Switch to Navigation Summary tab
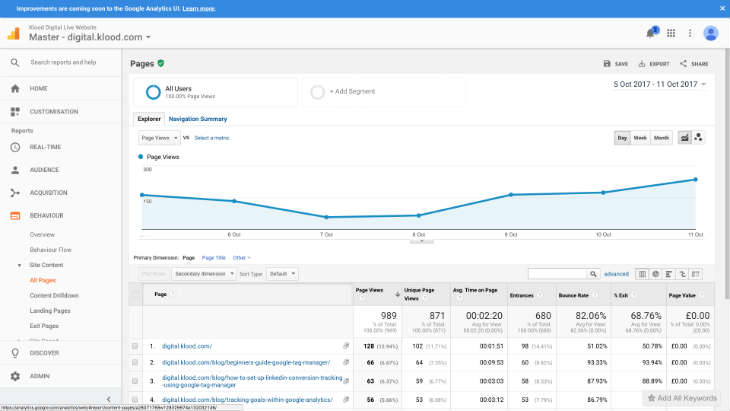The image size is (730, 411). tap(197, 119)
